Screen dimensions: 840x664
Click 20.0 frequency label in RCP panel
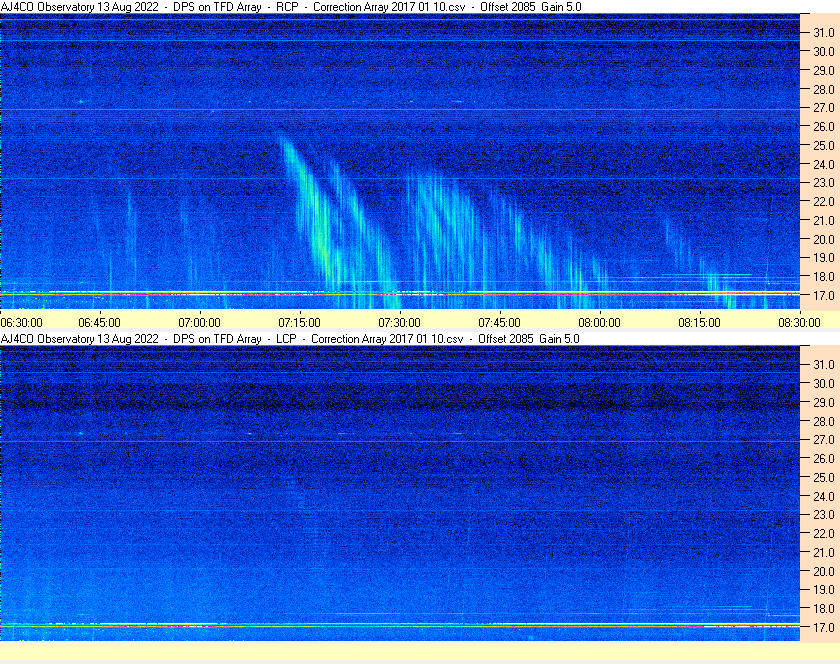(824, 239)
